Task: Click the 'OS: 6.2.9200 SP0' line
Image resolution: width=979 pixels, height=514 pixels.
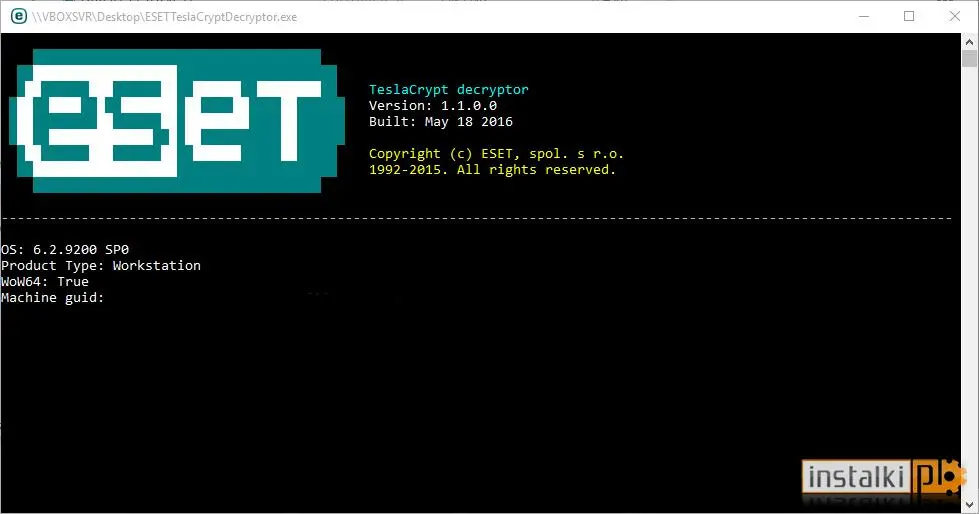Action: click(65, 250)
